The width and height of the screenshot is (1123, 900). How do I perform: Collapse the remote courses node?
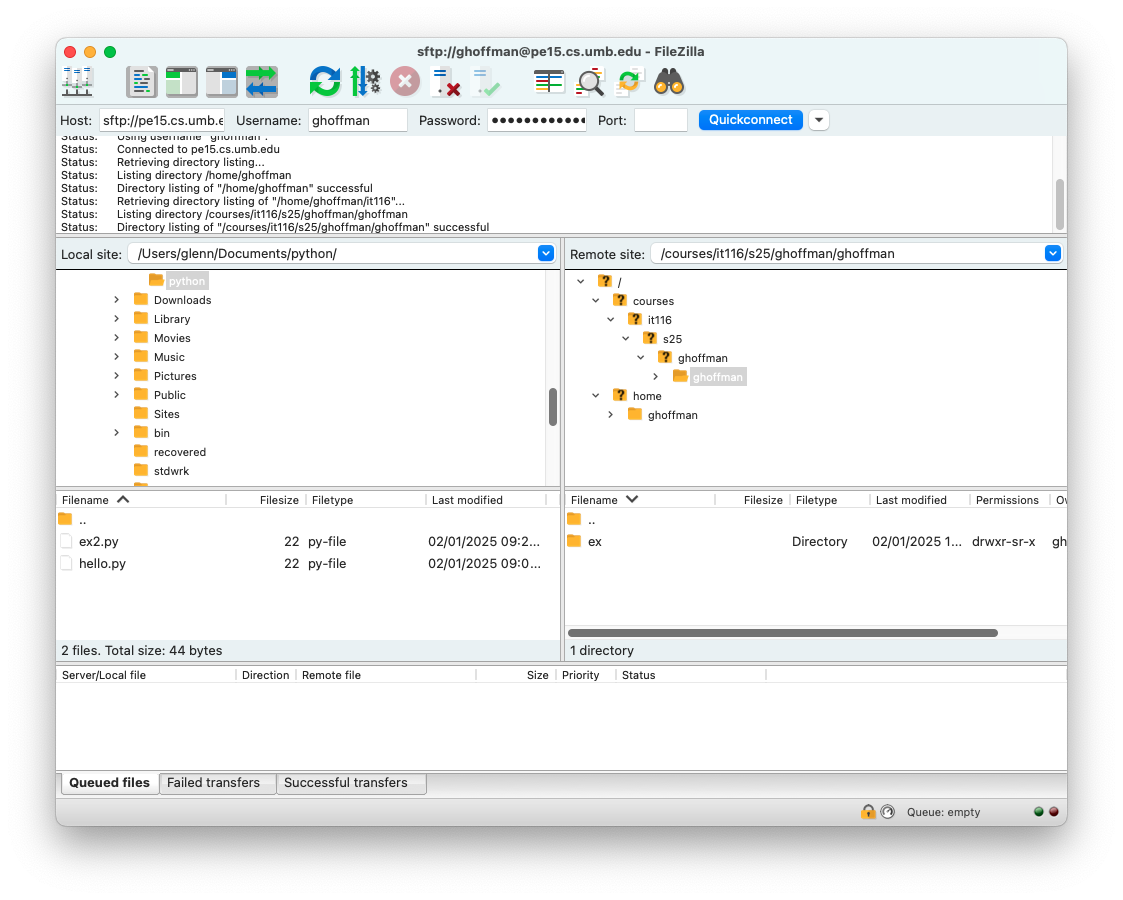coord(596,301)
